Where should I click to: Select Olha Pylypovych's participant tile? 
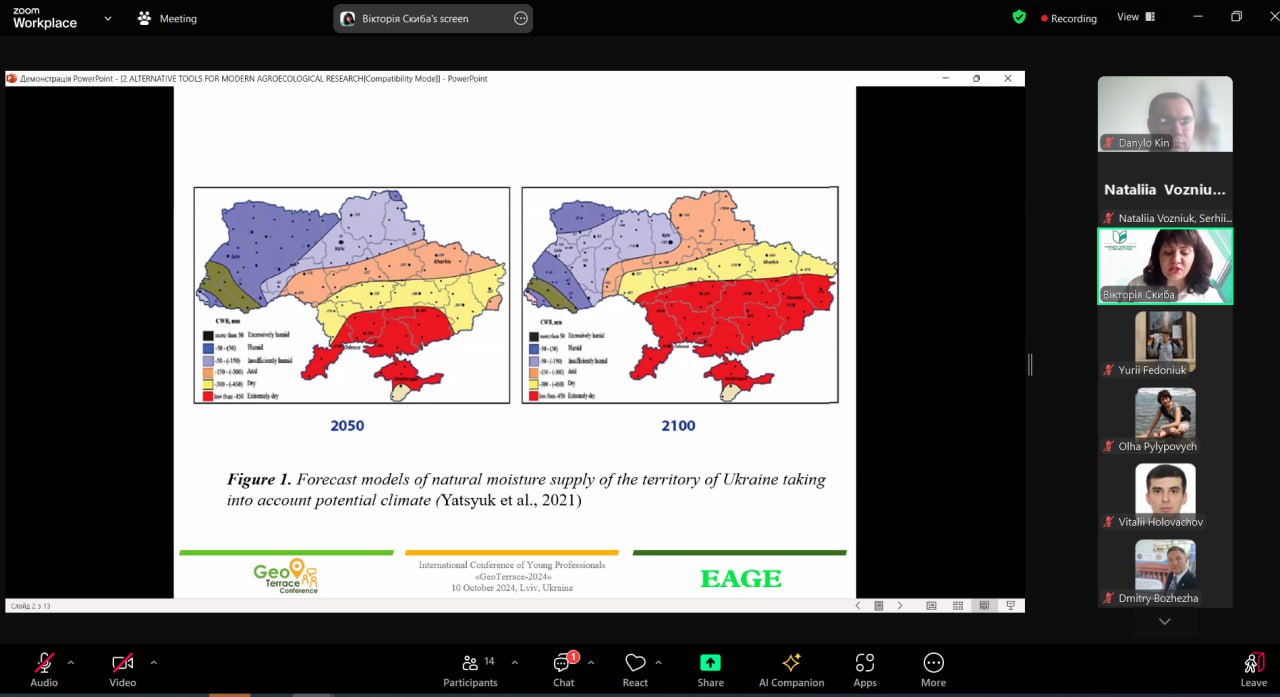(1165, 419)
